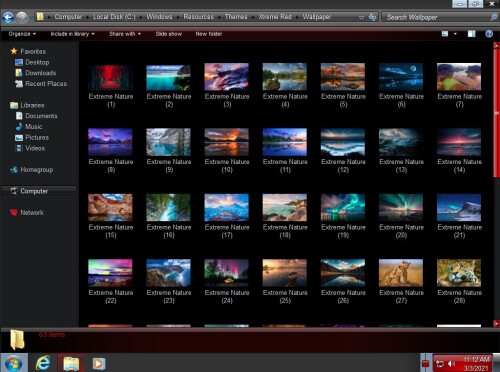Open the Help icon
Screen dimensions: 500x372
pyautogui.click(x=489, y=34)
